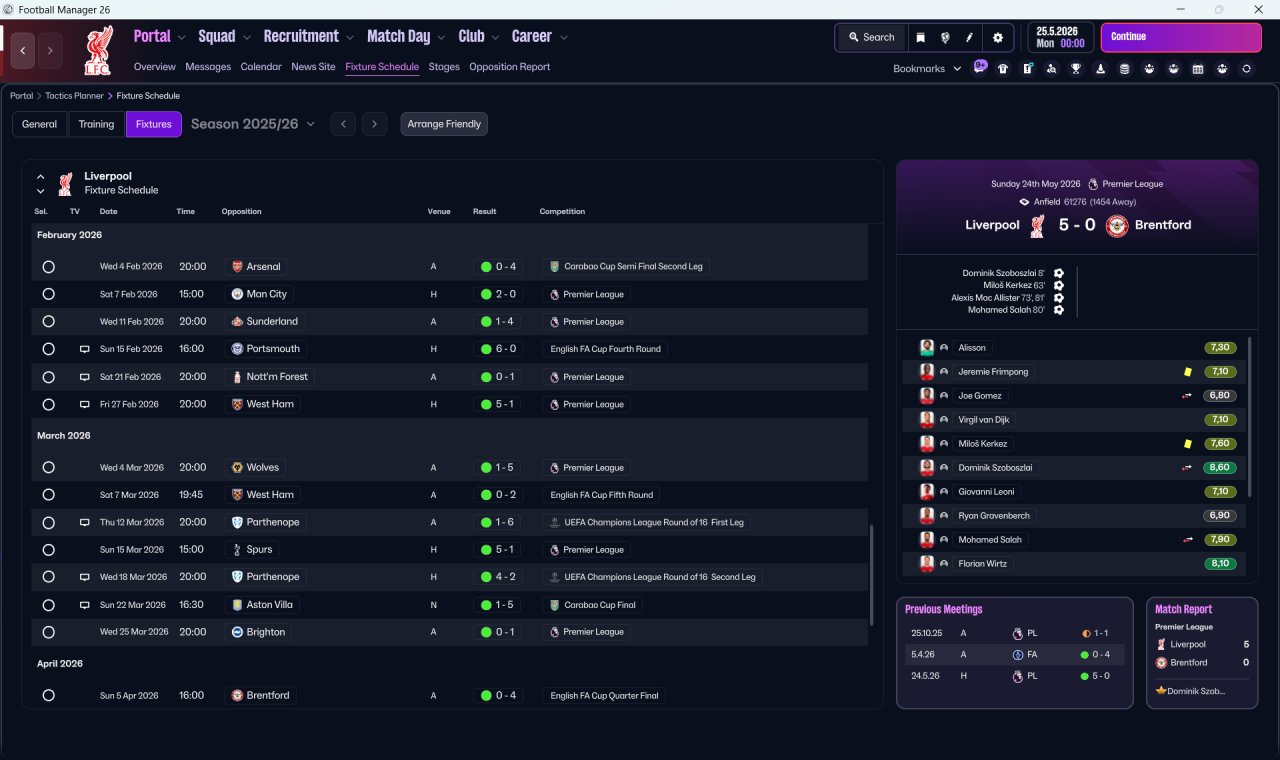Viewport: 1280px width, 760px height.
Task: Click the shirt kit bookmark icon
Action: pyautogui.click(x=1003, y=69)
